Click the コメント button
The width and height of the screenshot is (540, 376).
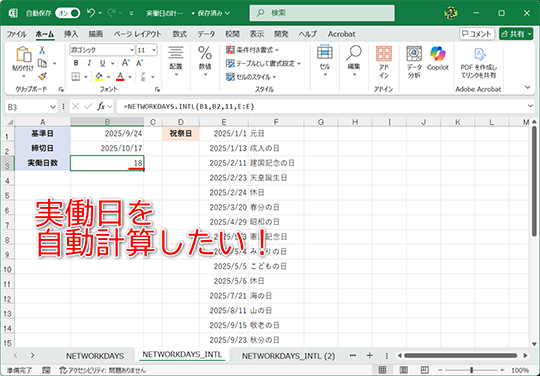pos(477,34)
